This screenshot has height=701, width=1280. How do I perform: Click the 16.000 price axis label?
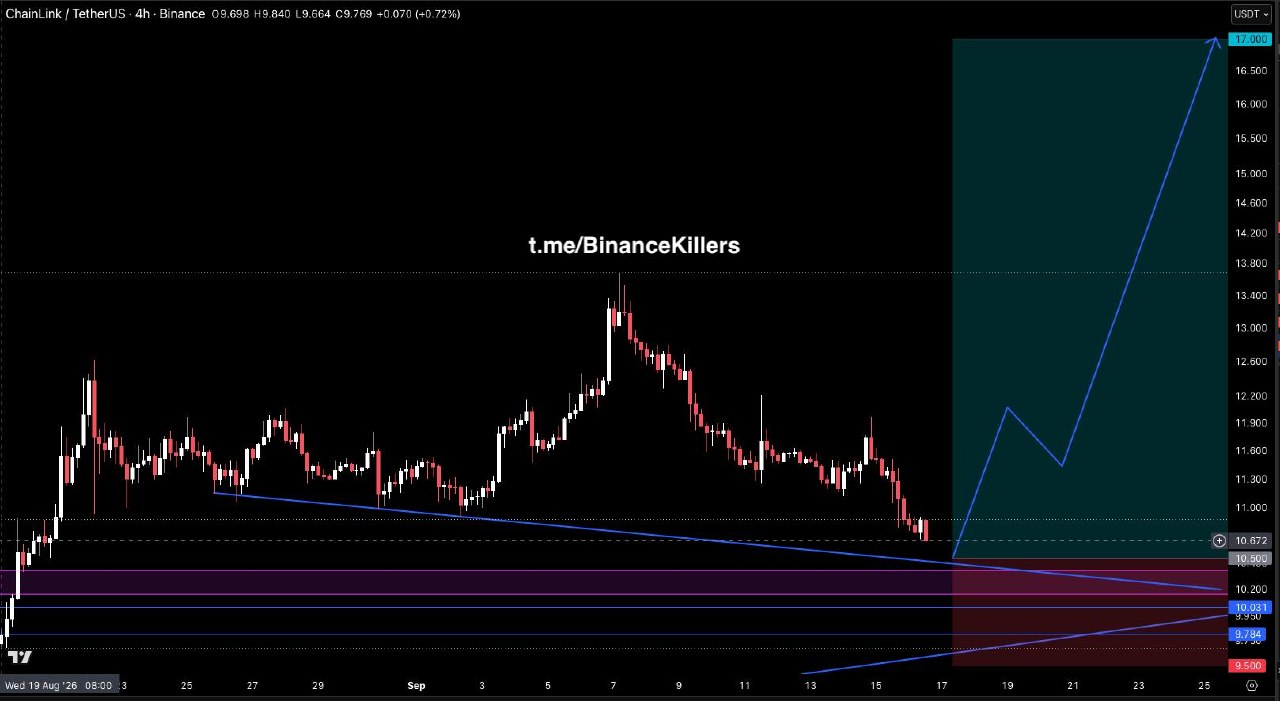click(x=1250, y=104)
